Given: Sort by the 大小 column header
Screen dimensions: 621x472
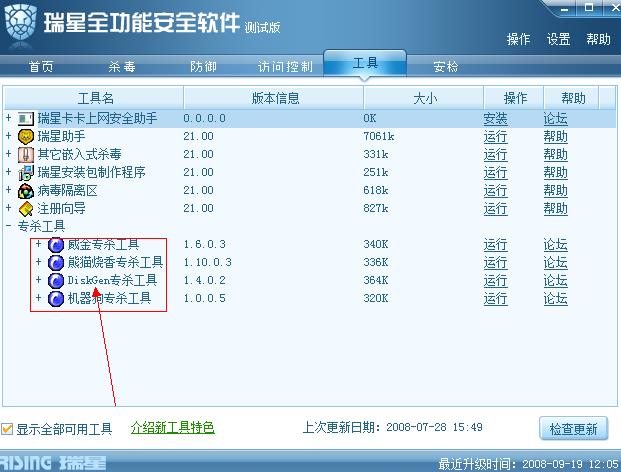Looking at the screenshot, I should click(424, 98).
